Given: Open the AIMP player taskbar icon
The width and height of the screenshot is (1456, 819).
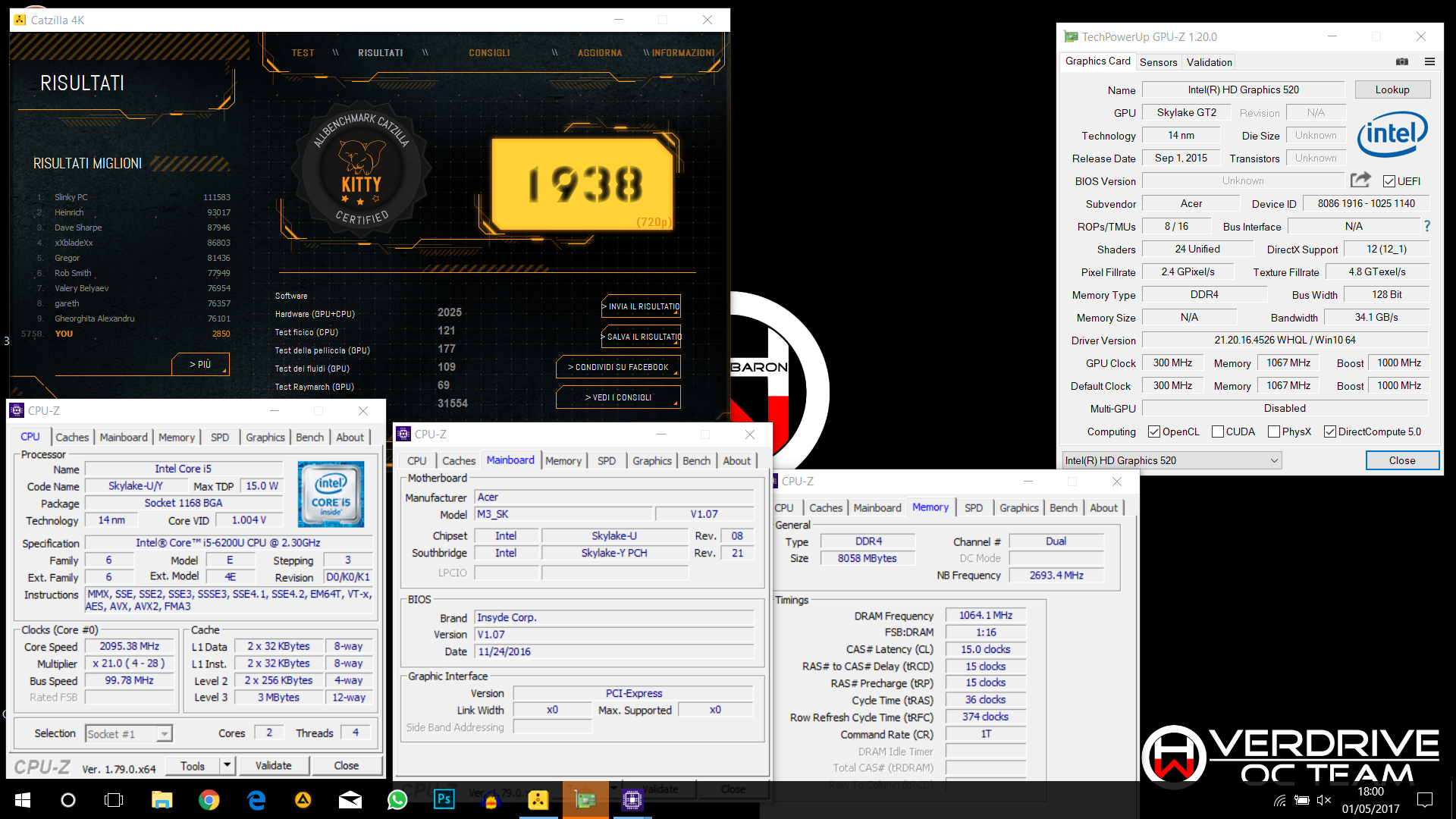Looking at the screenshot, I should (303, 800).
